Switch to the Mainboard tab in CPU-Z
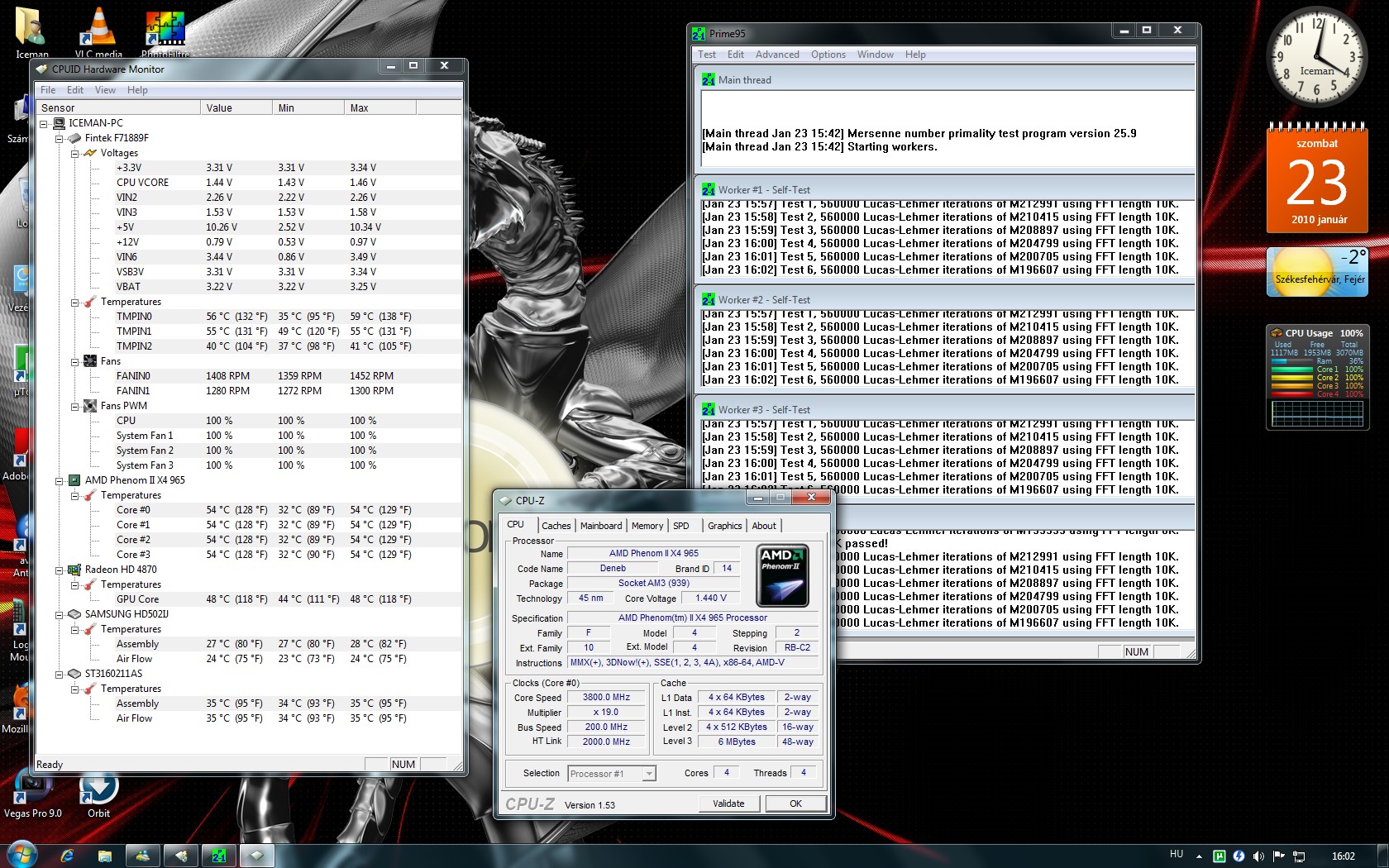 601,526
